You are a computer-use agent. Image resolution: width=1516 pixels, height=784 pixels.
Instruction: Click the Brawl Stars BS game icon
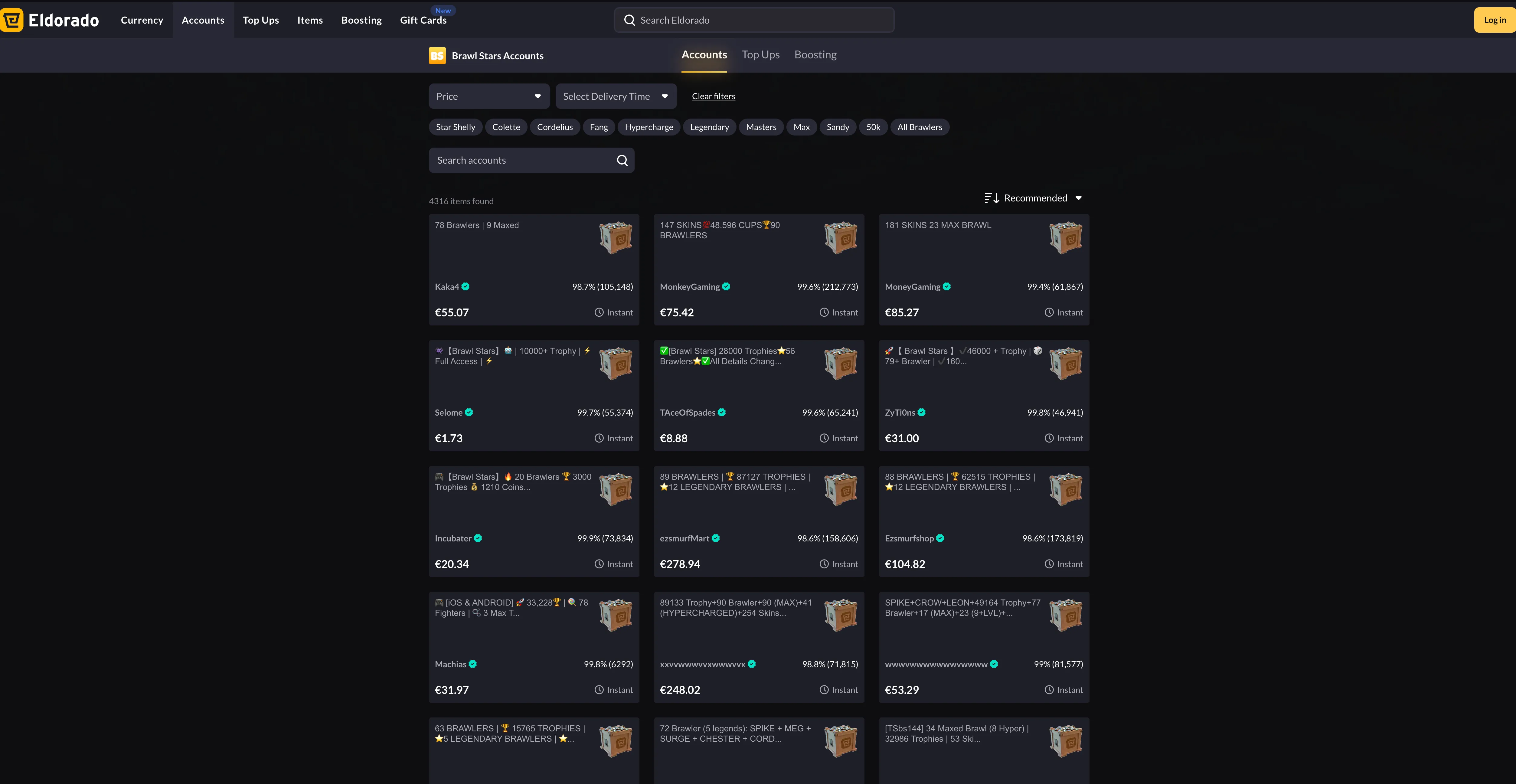pyautogui.click(x=437, y=56)
